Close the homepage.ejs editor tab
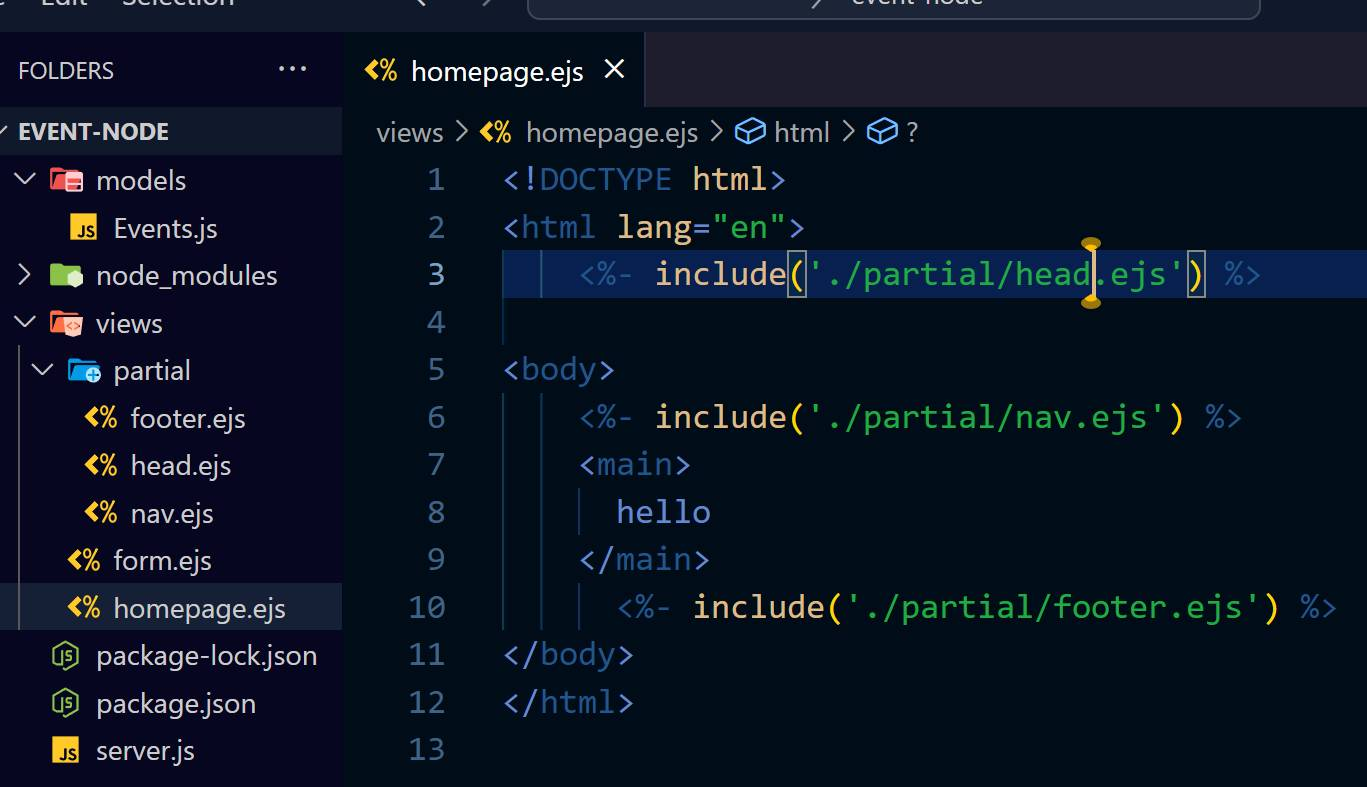This screenshot has height=787, width=1367. point(614,69)
